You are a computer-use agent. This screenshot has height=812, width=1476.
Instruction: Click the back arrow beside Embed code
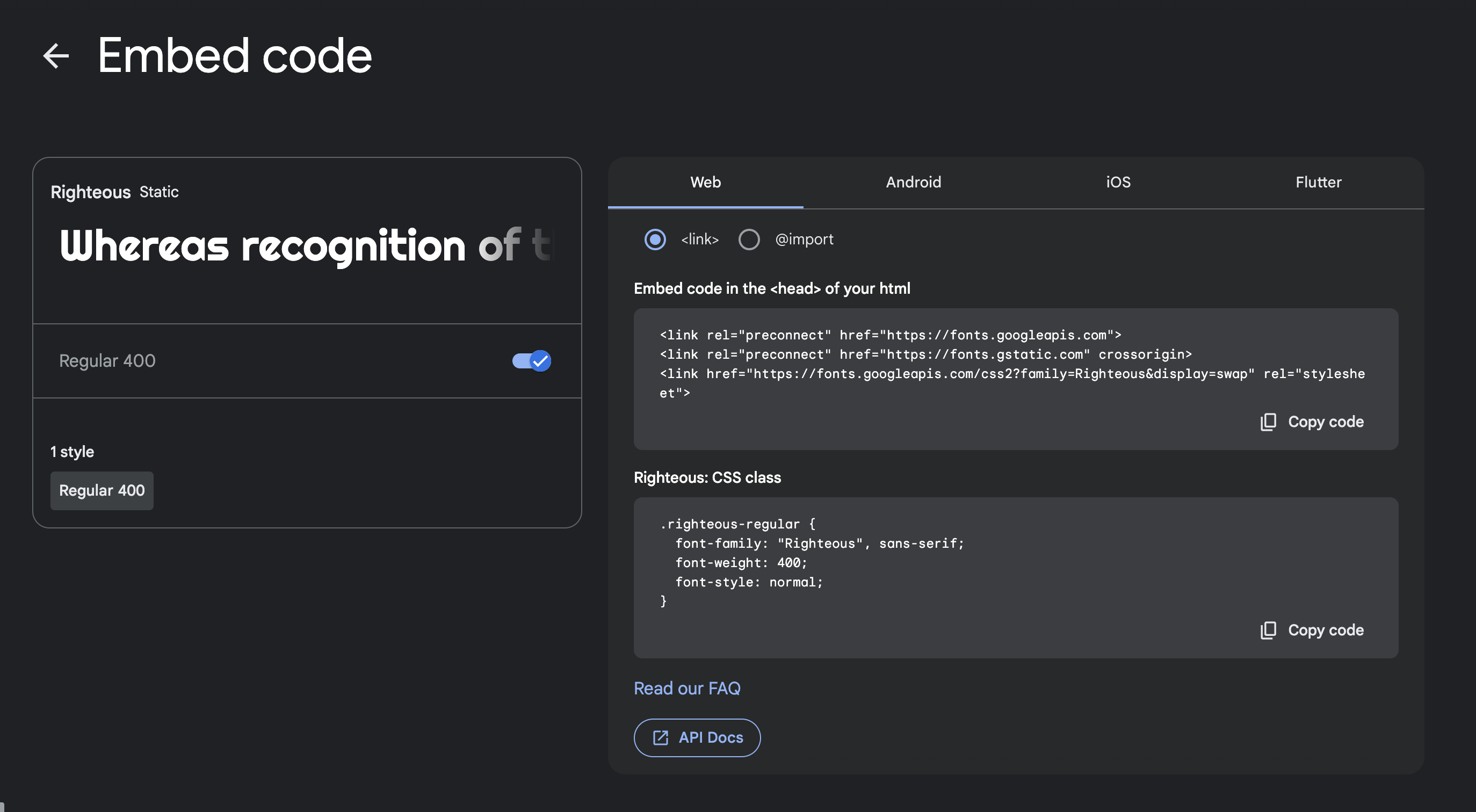(x=56, y=56)
